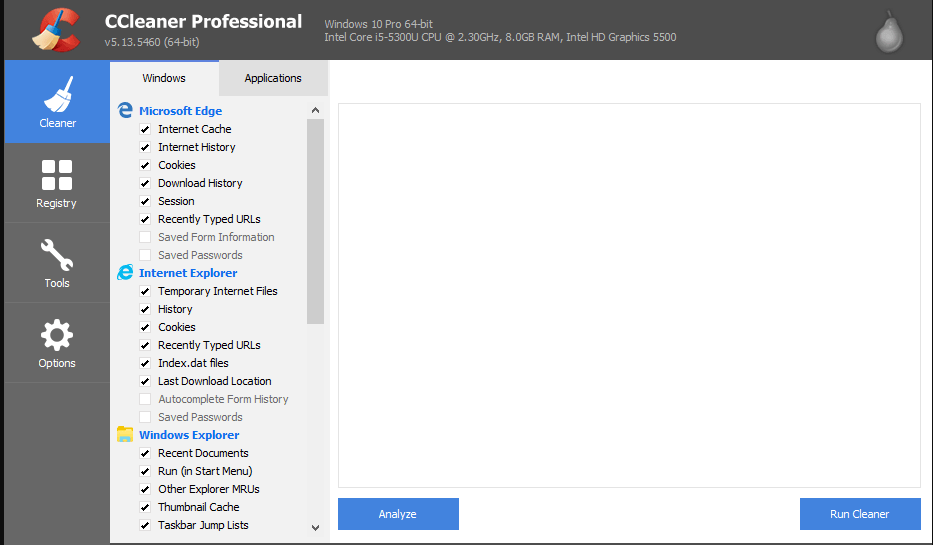Select the Internet Explorer section header
The image size is (933, 545).
pos(188,273)
